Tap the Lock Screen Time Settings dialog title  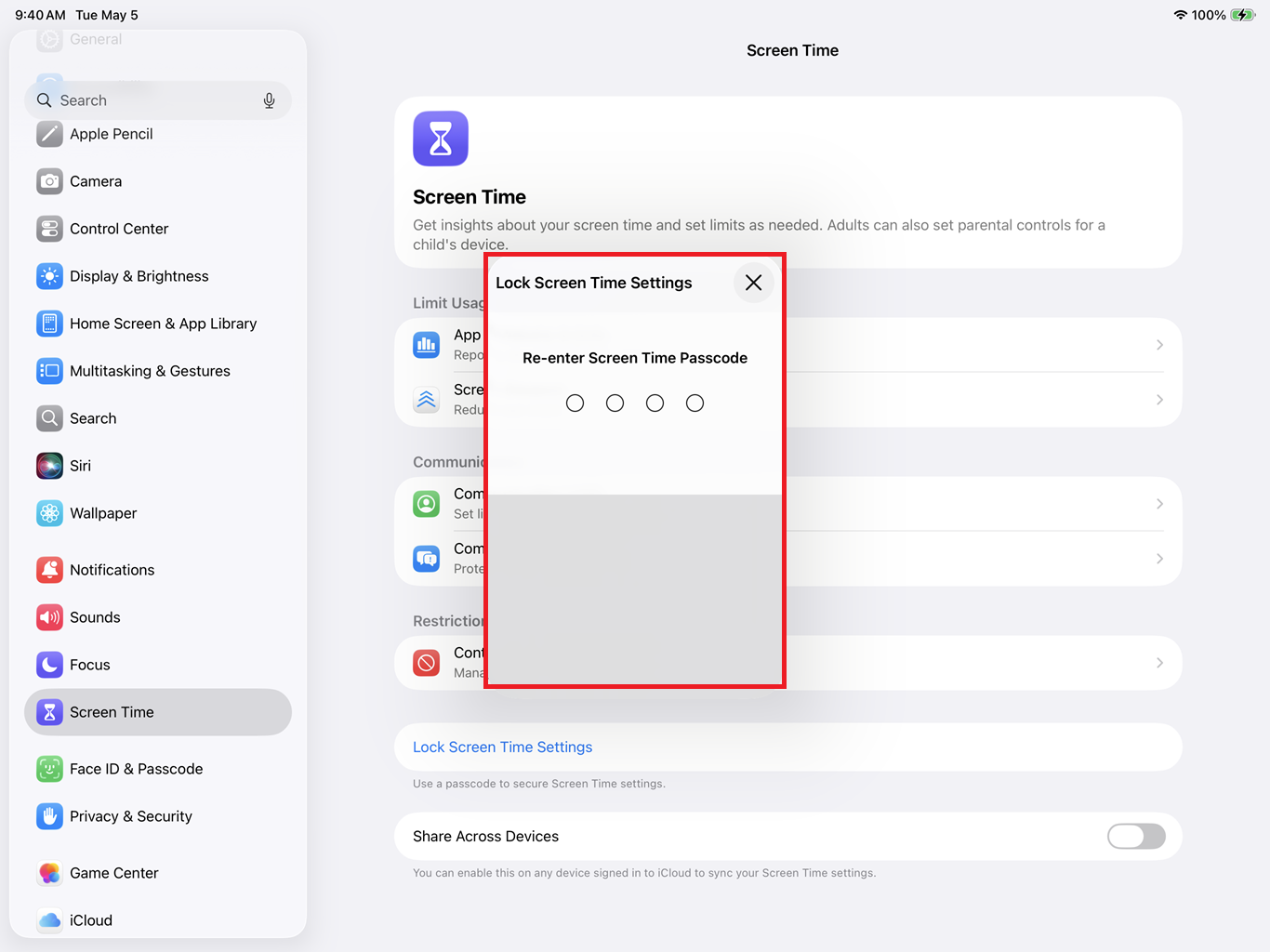coord(594,283)
